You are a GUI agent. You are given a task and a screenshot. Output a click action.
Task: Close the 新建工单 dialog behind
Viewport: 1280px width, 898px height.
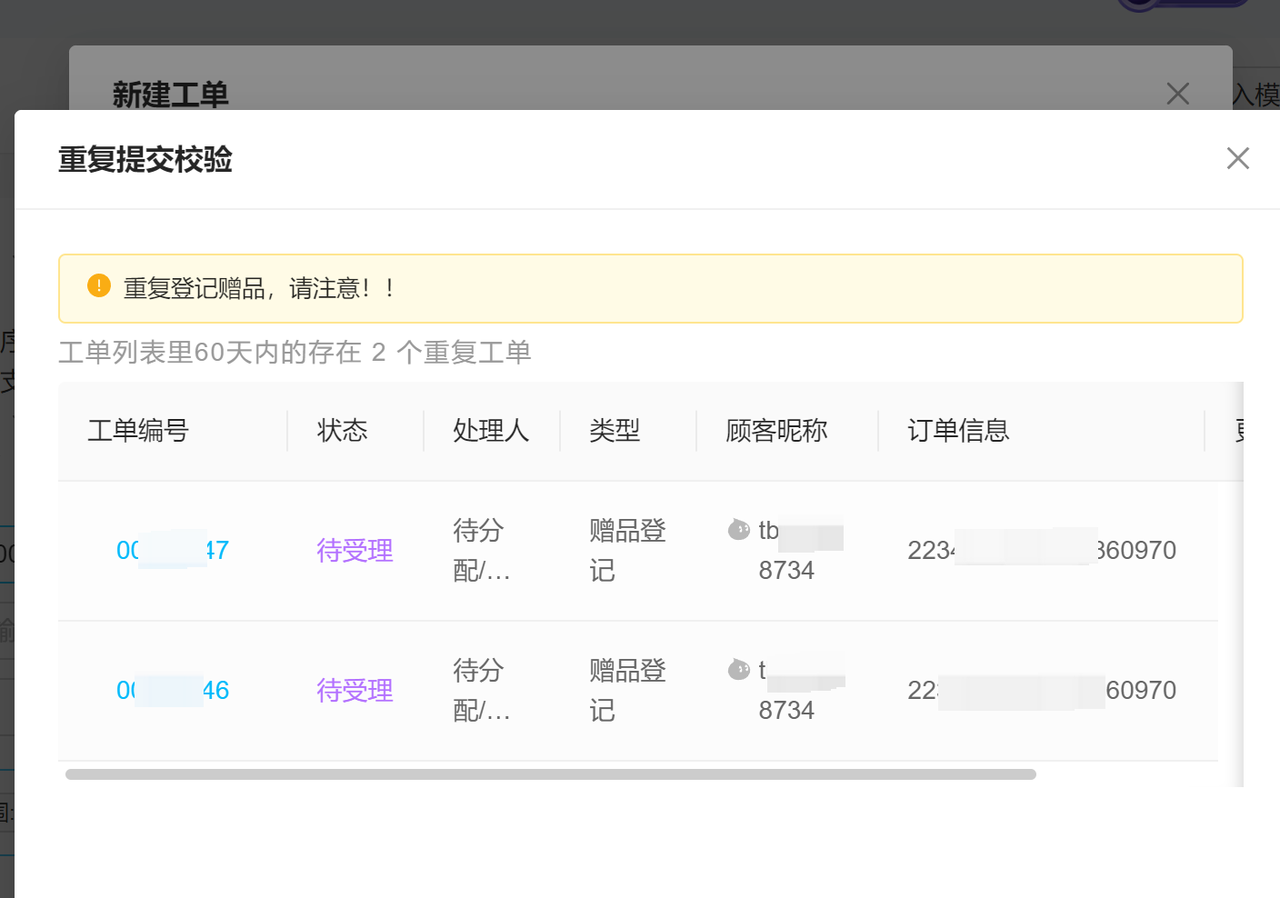pos(1178,94)
